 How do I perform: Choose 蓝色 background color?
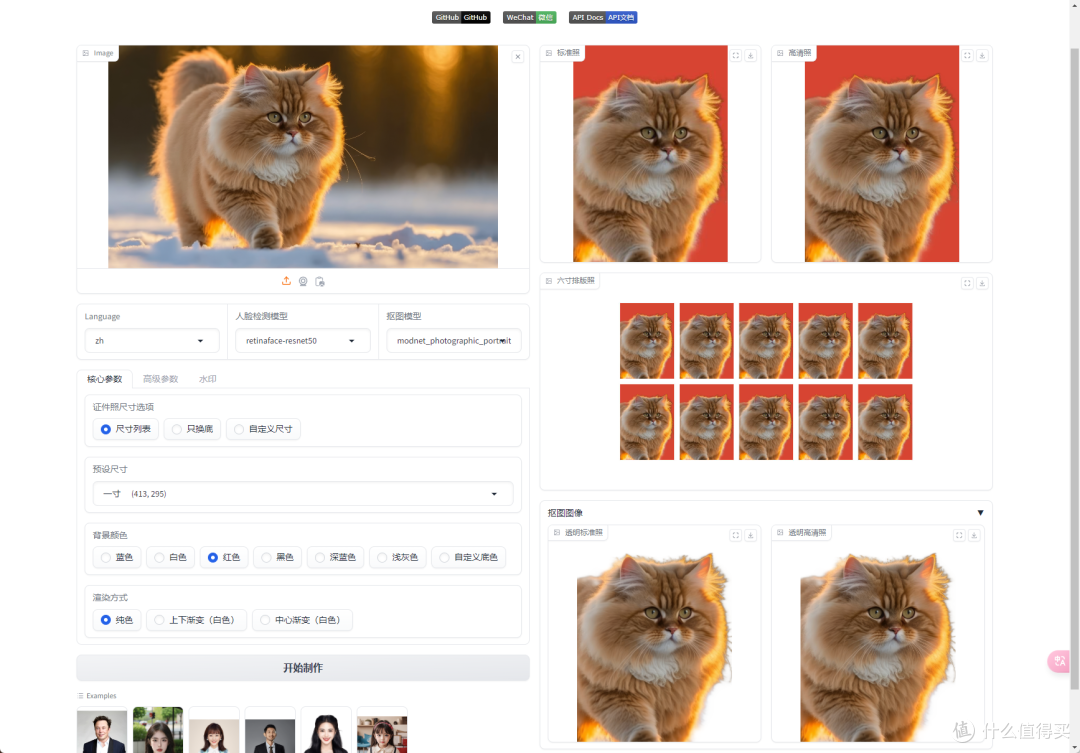[117, 557]
